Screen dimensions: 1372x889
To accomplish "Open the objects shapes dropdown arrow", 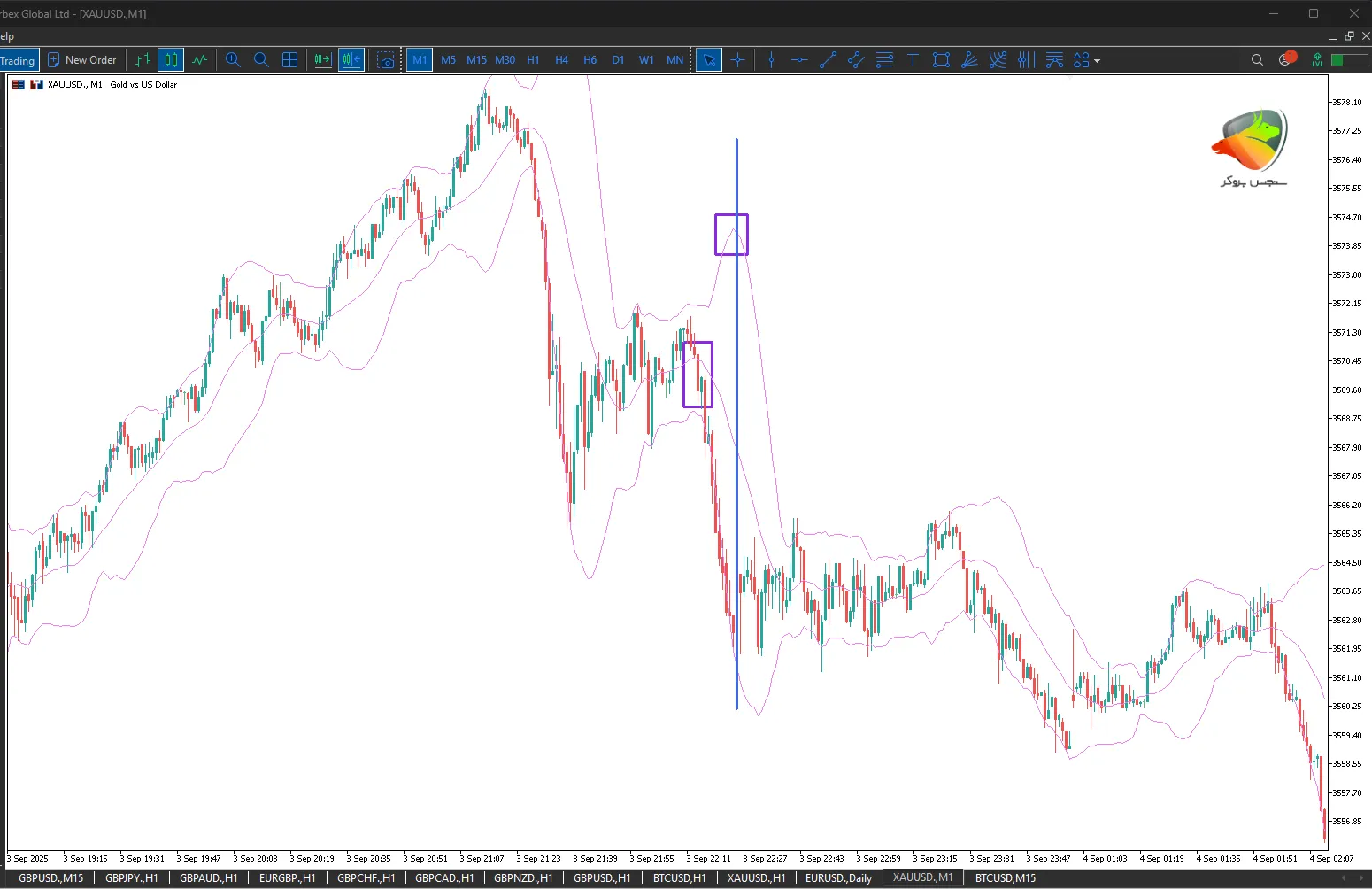I will pyautogui.click(x=1097, y=61).
